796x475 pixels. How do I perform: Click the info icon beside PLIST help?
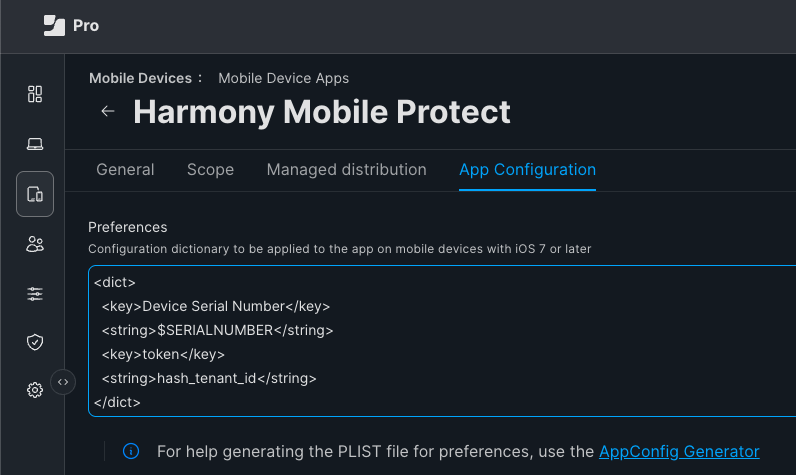[131, 451]
